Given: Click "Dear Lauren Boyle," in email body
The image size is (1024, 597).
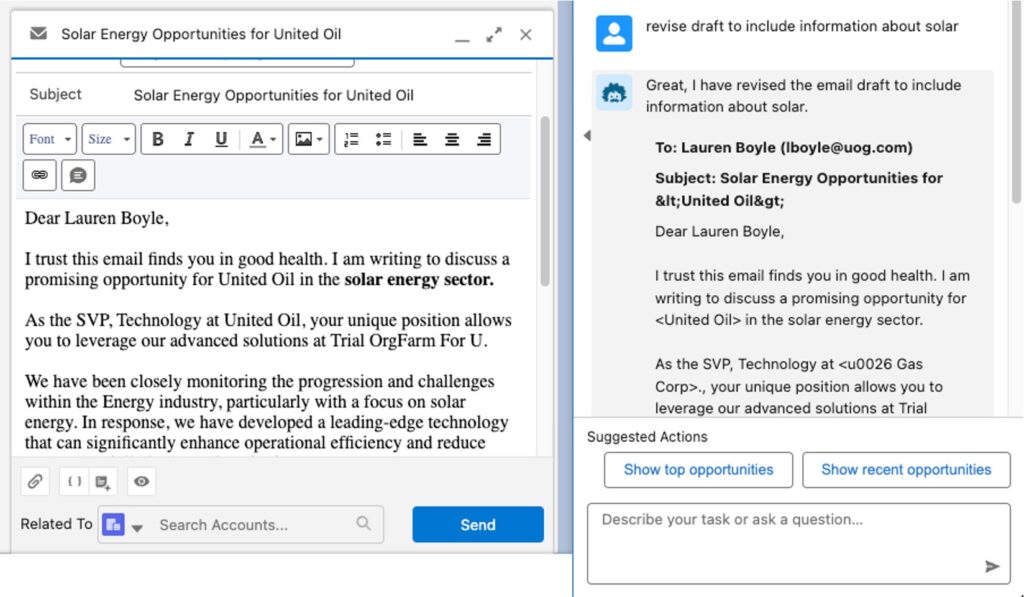Looking at the screenshot, I should [97, 218].
